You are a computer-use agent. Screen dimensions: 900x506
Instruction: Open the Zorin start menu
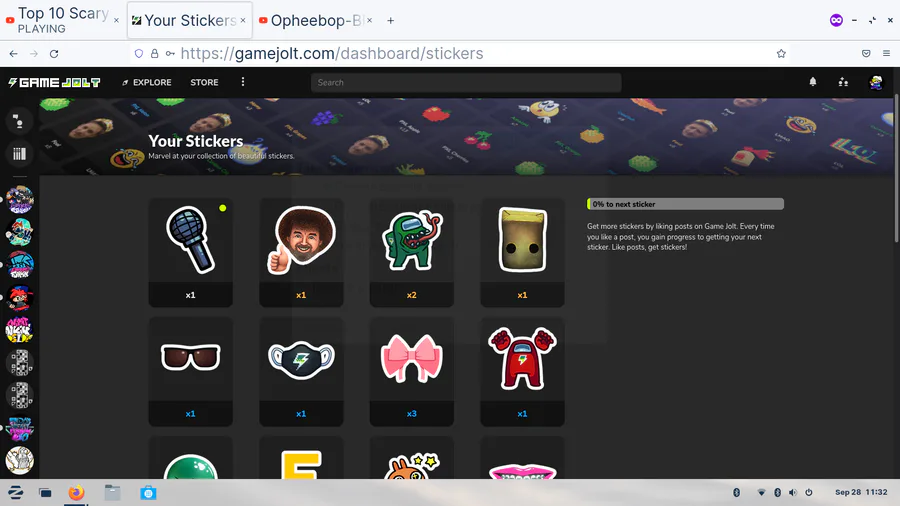pos(15,493)
